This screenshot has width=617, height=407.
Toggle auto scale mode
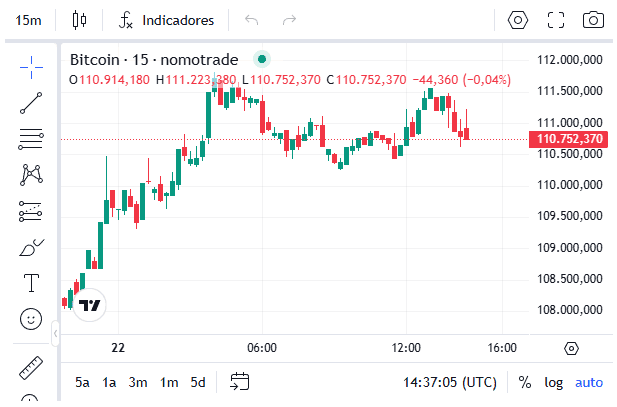[x=589, y=382]
